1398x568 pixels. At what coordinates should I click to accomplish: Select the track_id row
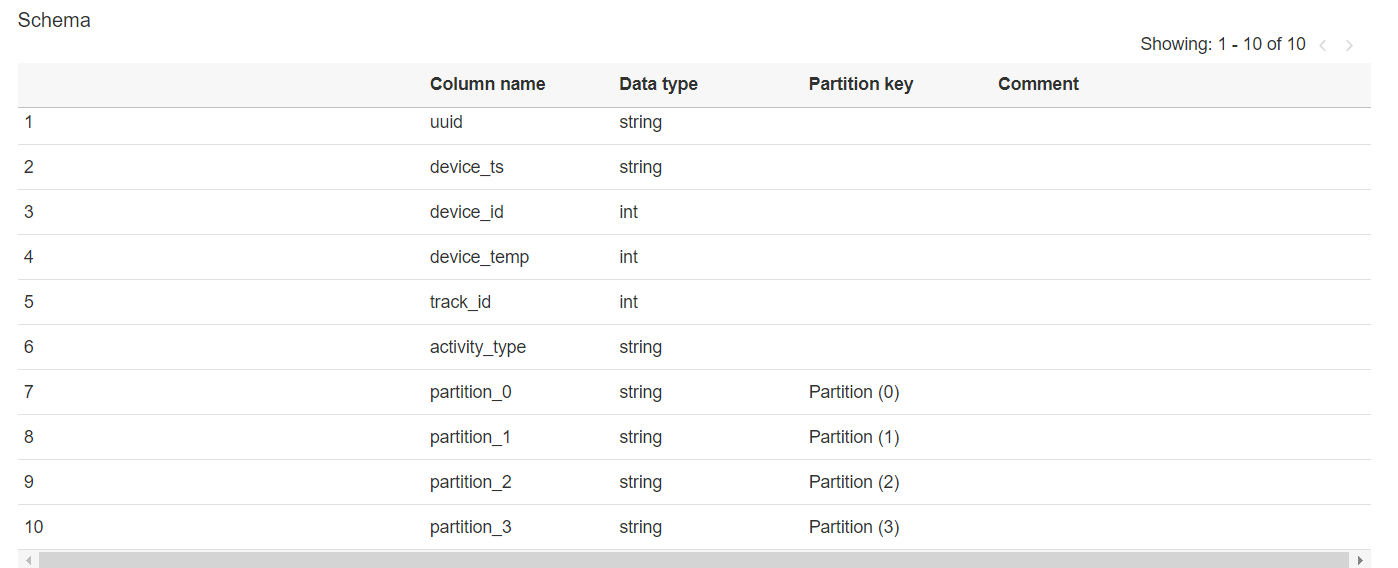460,302
